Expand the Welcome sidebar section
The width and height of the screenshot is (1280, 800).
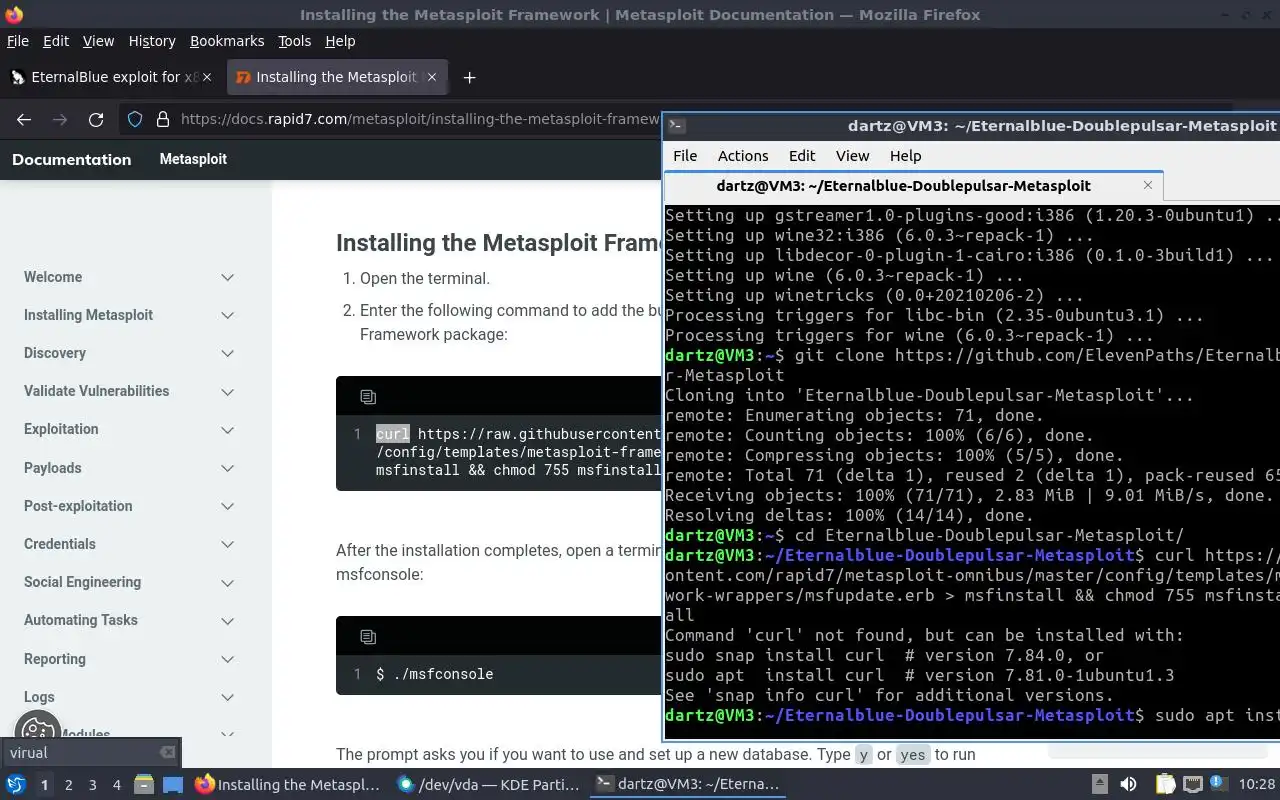tap(228, 277)
